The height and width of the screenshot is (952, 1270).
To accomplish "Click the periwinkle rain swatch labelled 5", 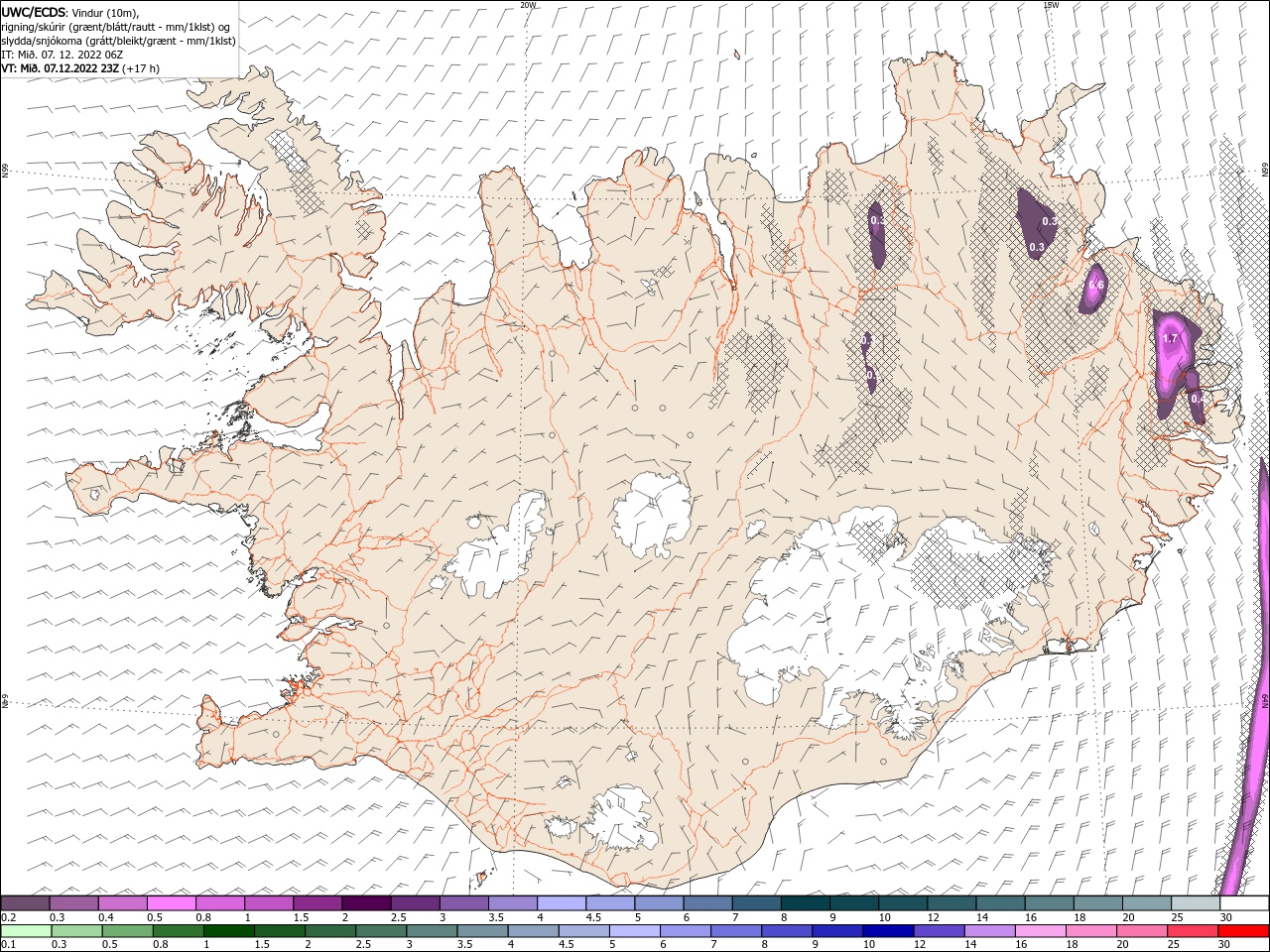I will click(634, 931).
